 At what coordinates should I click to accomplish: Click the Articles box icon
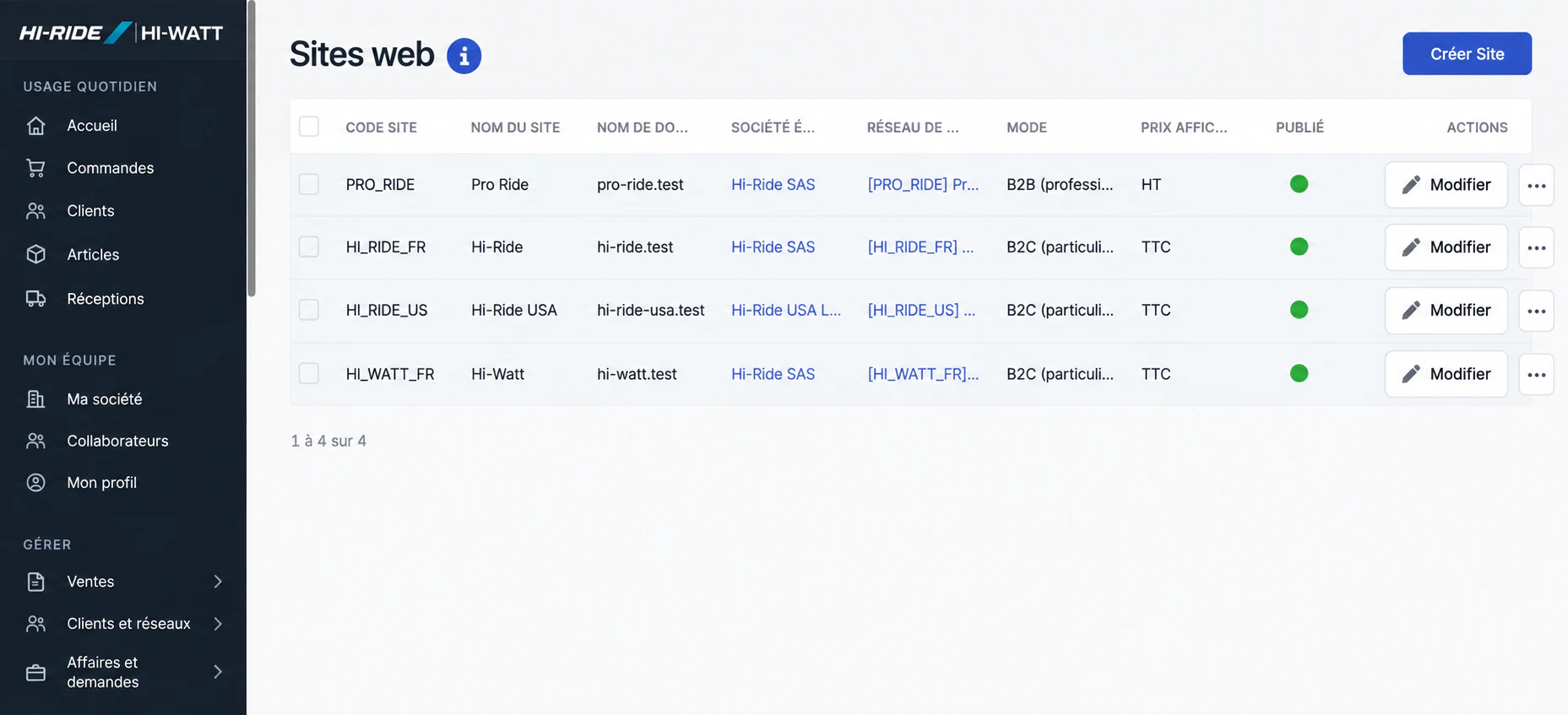[35, 254]
